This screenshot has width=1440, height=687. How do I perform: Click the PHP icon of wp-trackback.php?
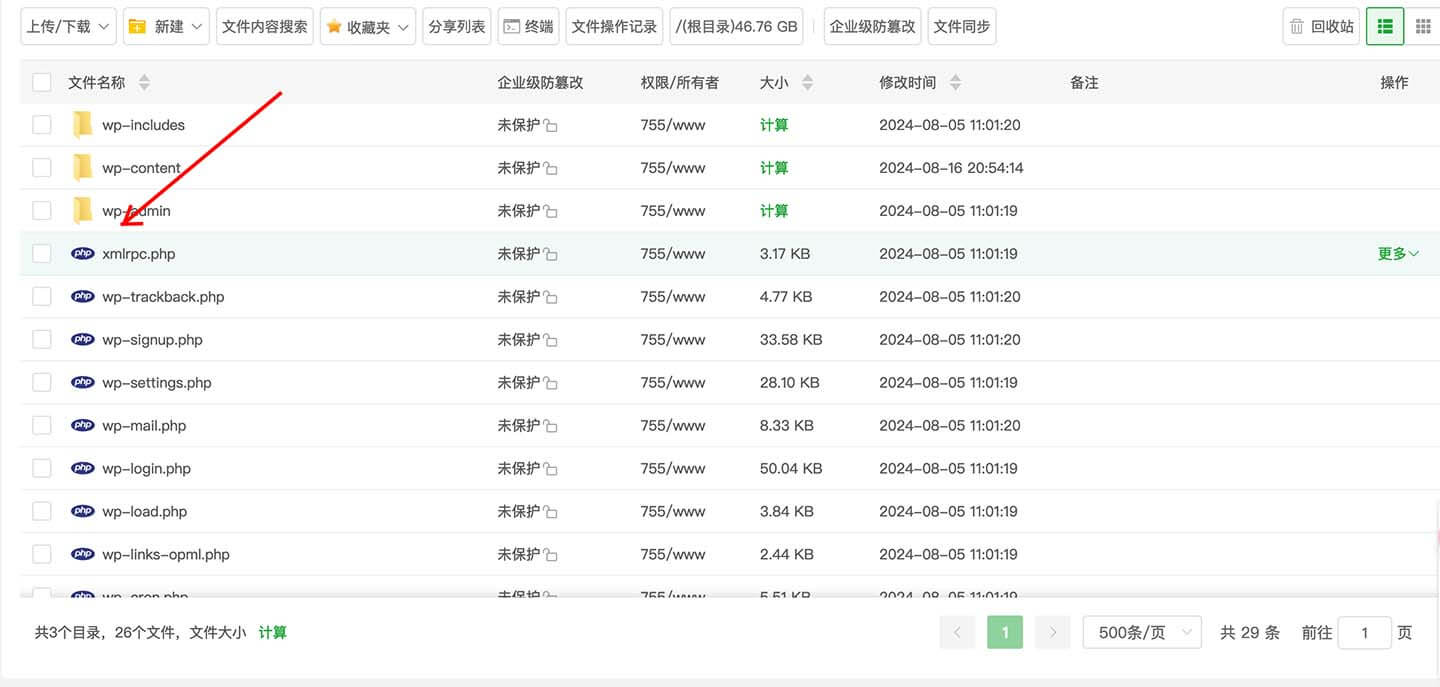(83, 297)
